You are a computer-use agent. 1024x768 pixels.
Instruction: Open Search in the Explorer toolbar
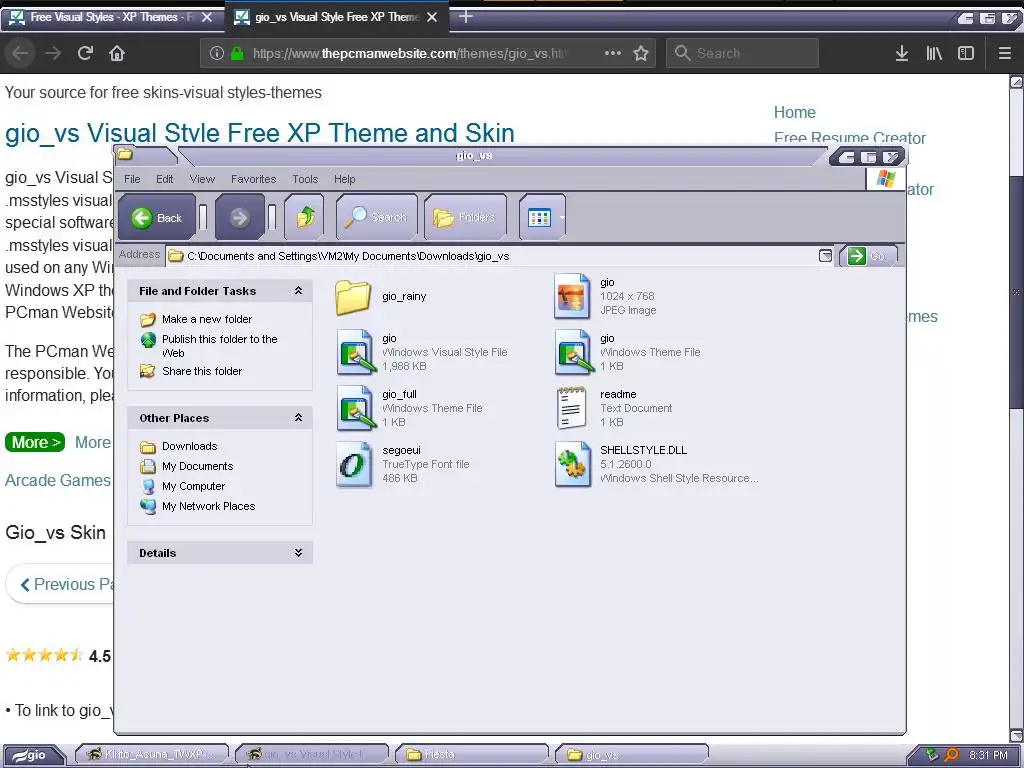point(377,217)
